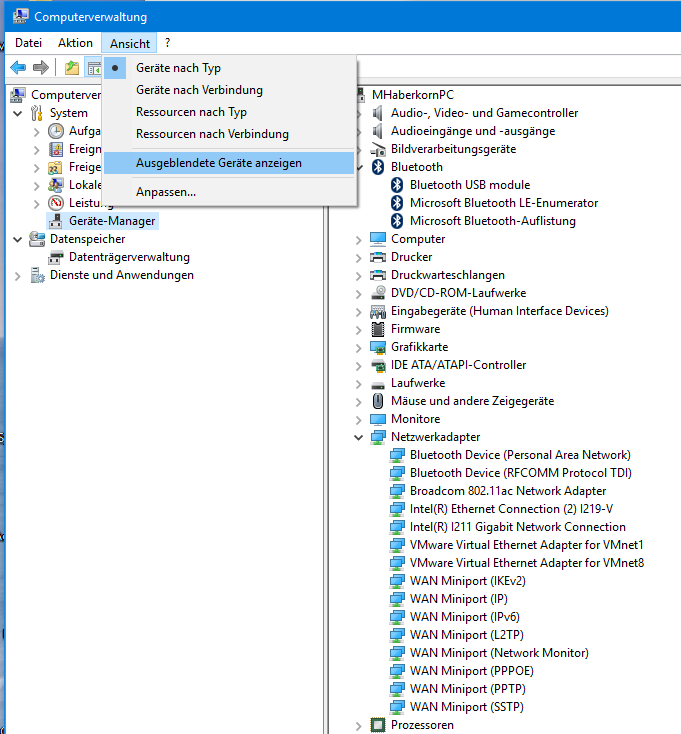Select Geräte-Manager in the left tree

[x=112, y=221]
